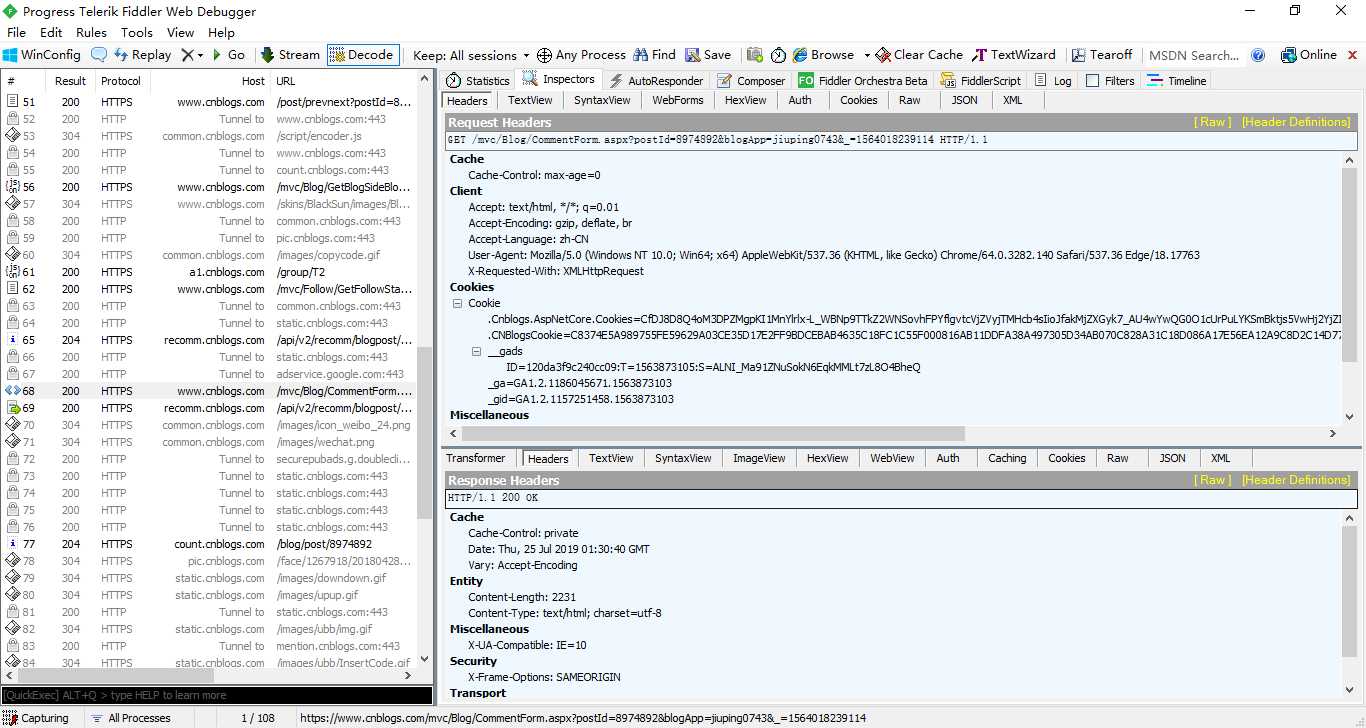Open Keep: All sessions dropdown
Viewport: 1366px width, 728px height.
point(472,55)
